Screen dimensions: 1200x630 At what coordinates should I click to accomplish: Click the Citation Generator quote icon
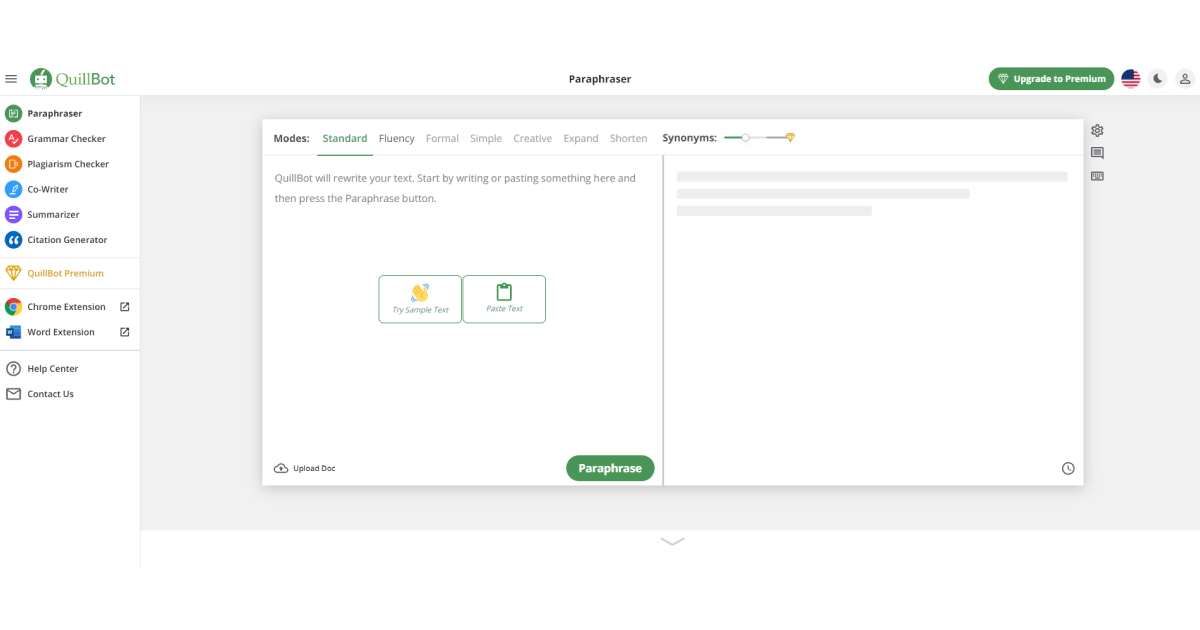pyautogui.click(x=13, y=240)
